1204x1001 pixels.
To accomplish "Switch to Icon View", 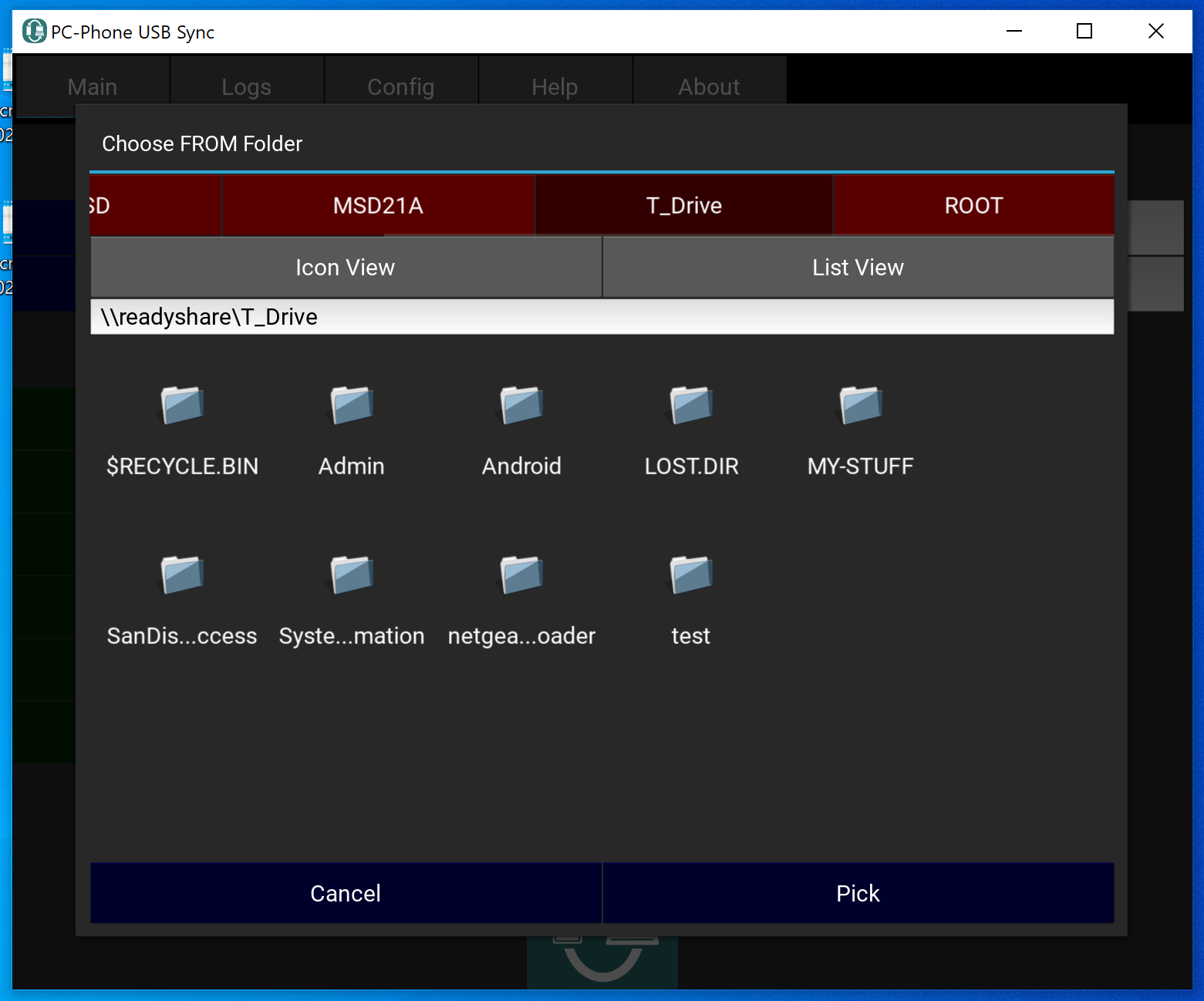I will click(x=346, y=268).
